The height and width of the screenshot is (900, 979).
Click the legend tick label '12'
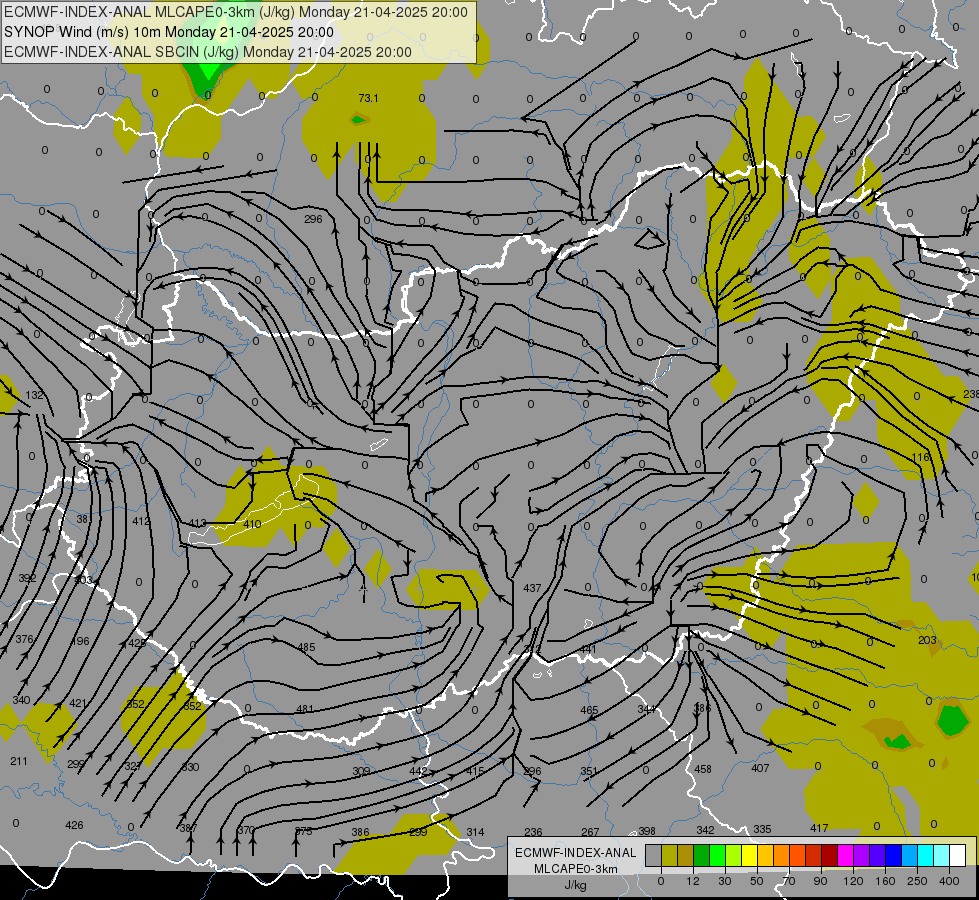tap(693, 881)
